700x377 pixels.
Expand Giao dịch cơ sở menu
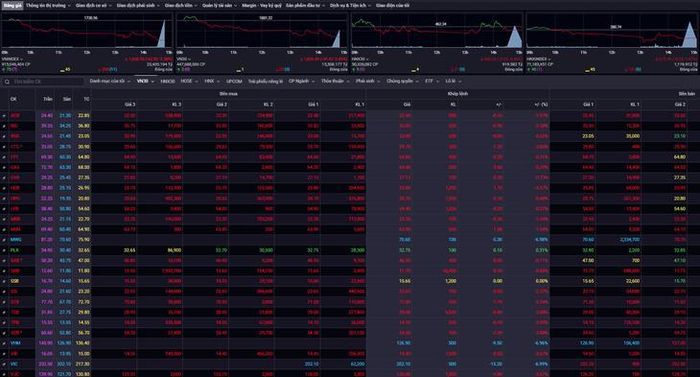92,5
